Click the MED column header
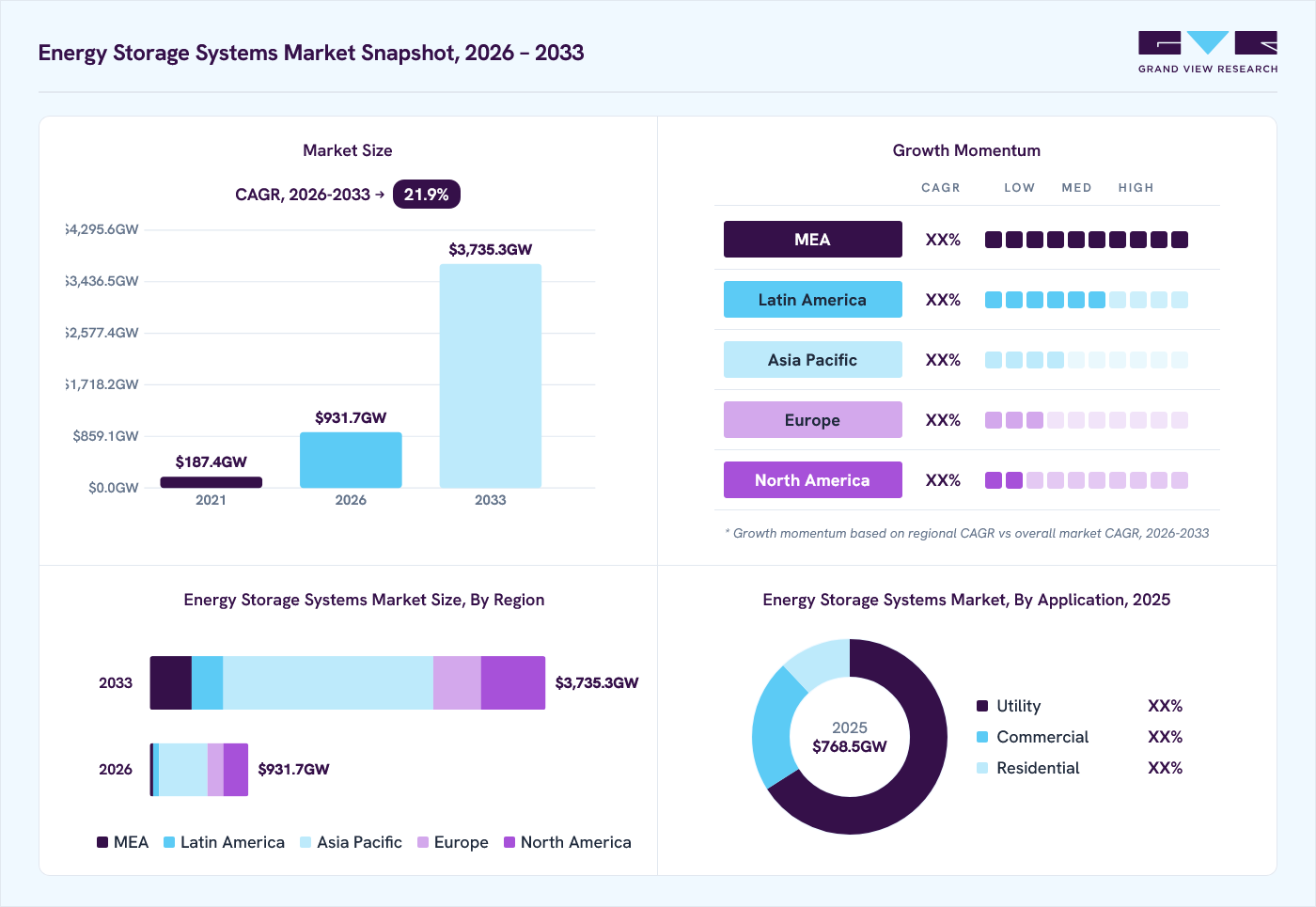This screenshot has height=907, width=1316. pos(1076,188)
